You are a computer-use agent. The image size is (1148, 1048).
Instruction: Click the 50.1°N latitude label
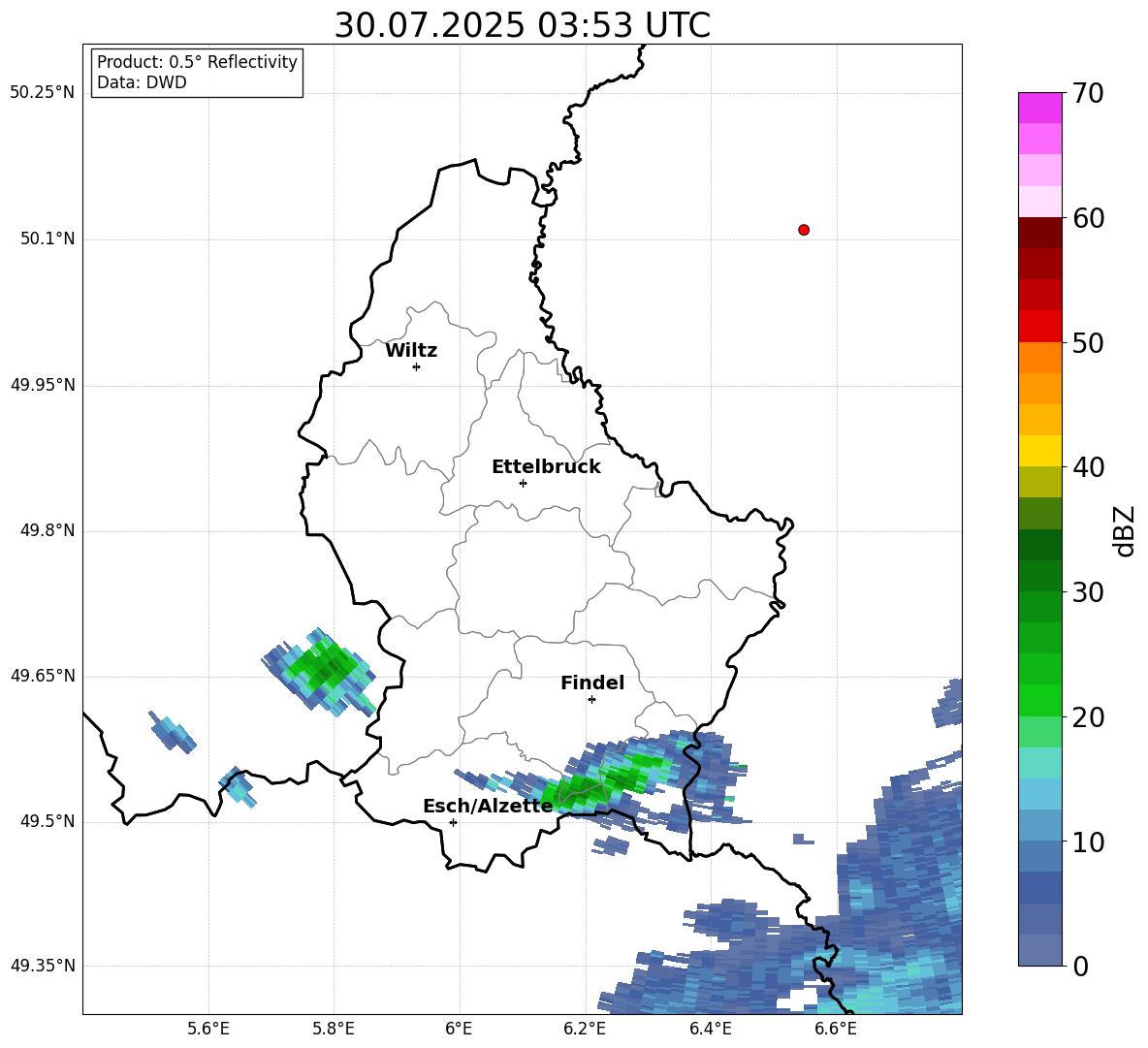click(x=47, y=238)
